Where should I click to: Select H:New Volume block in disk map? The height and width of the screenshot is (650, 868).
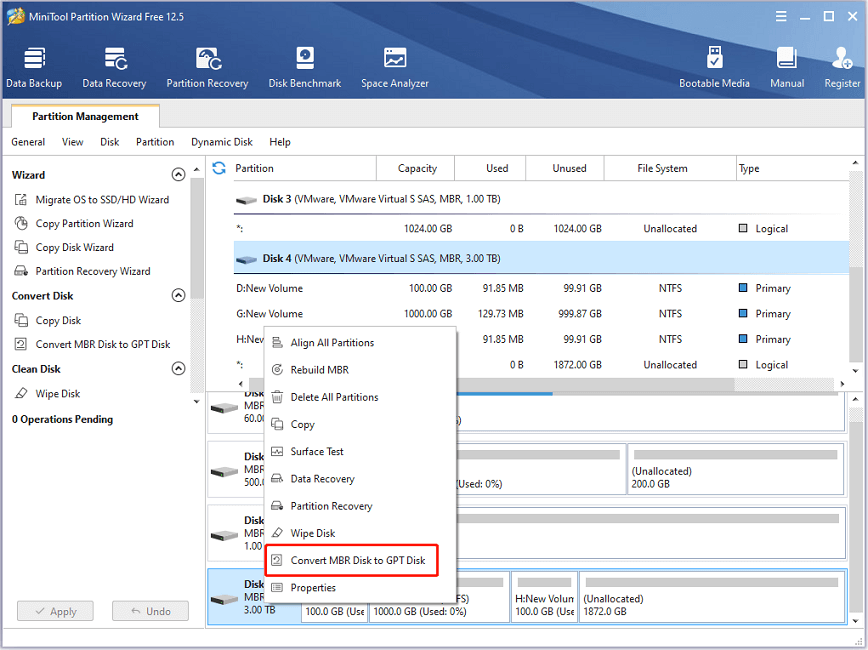(x=544, y=597)
